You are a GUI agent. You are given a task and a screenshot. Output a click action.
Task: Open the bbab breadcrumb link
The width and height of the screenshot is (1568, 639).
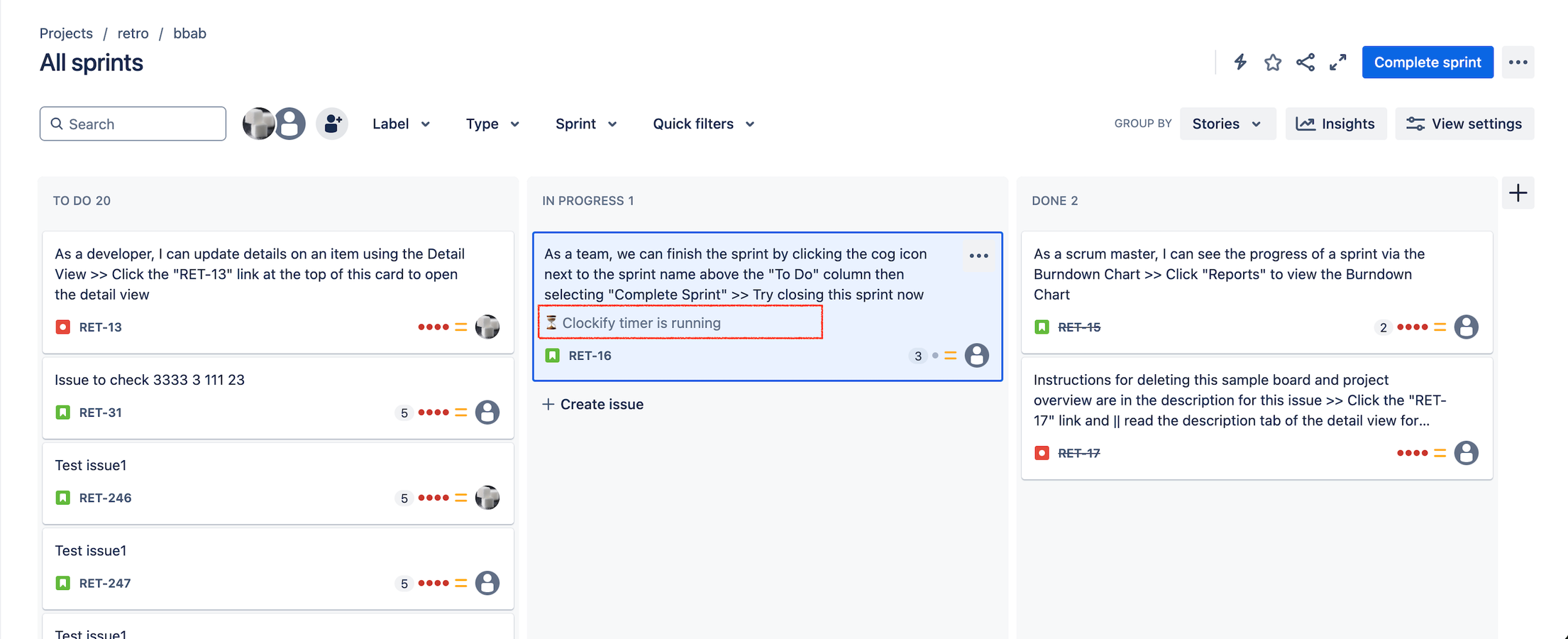pos(189,33)
